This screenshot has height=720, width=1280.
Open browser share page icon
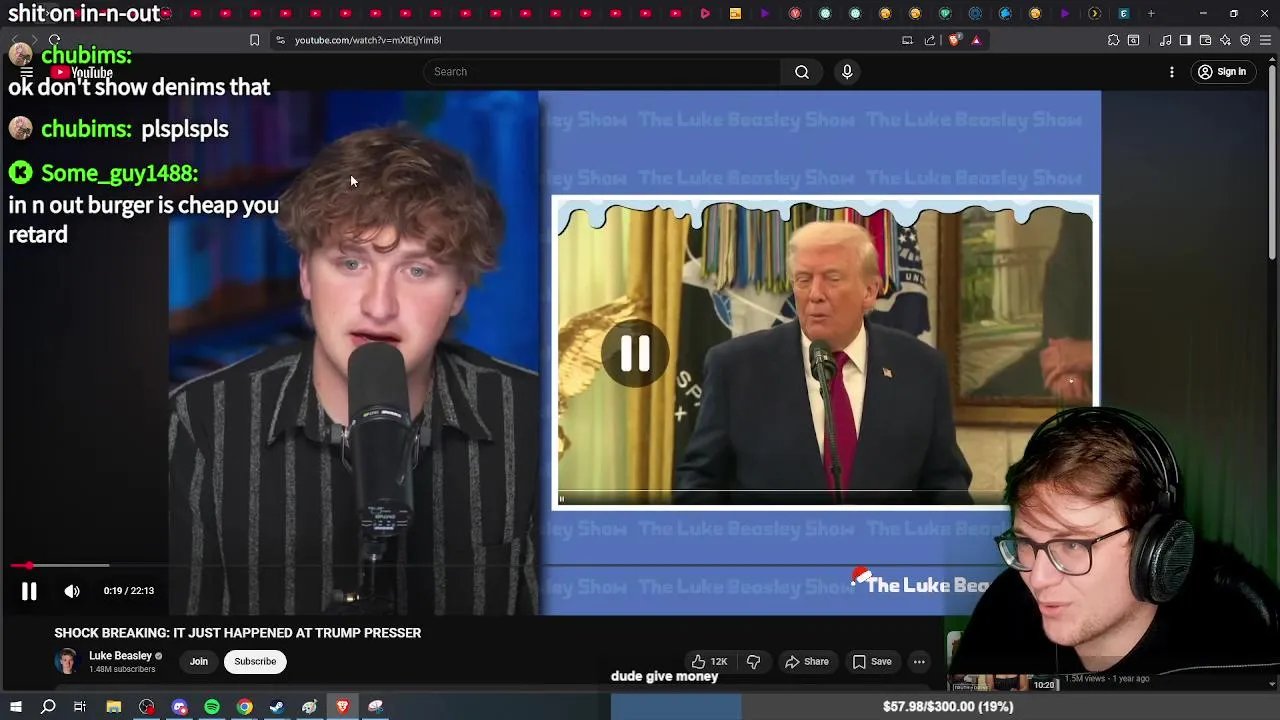click(x=930, y=40)
